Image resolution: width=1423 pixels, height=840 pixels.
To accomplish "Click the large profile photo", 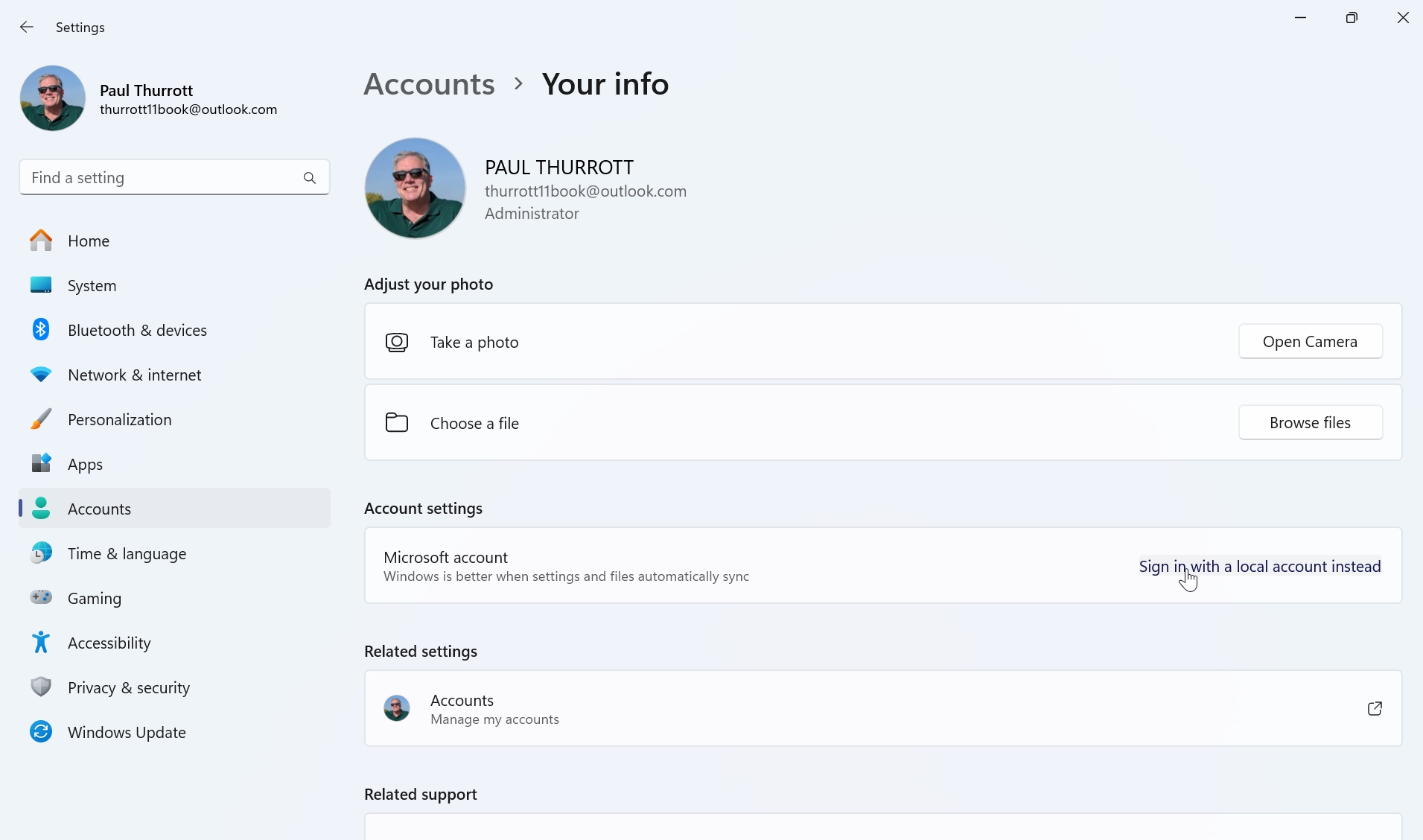I will coord(415,188).
